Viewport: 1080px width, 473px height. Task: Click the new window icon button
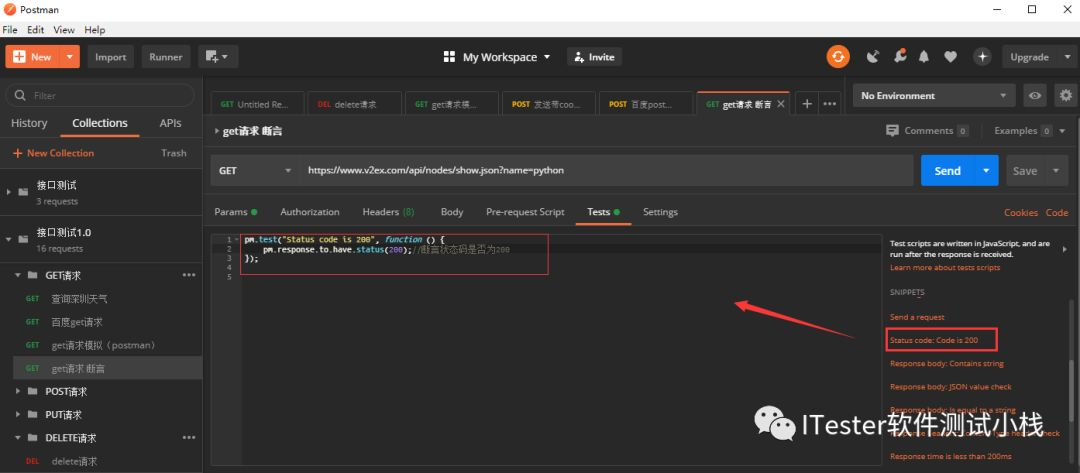tap(218, 56)
